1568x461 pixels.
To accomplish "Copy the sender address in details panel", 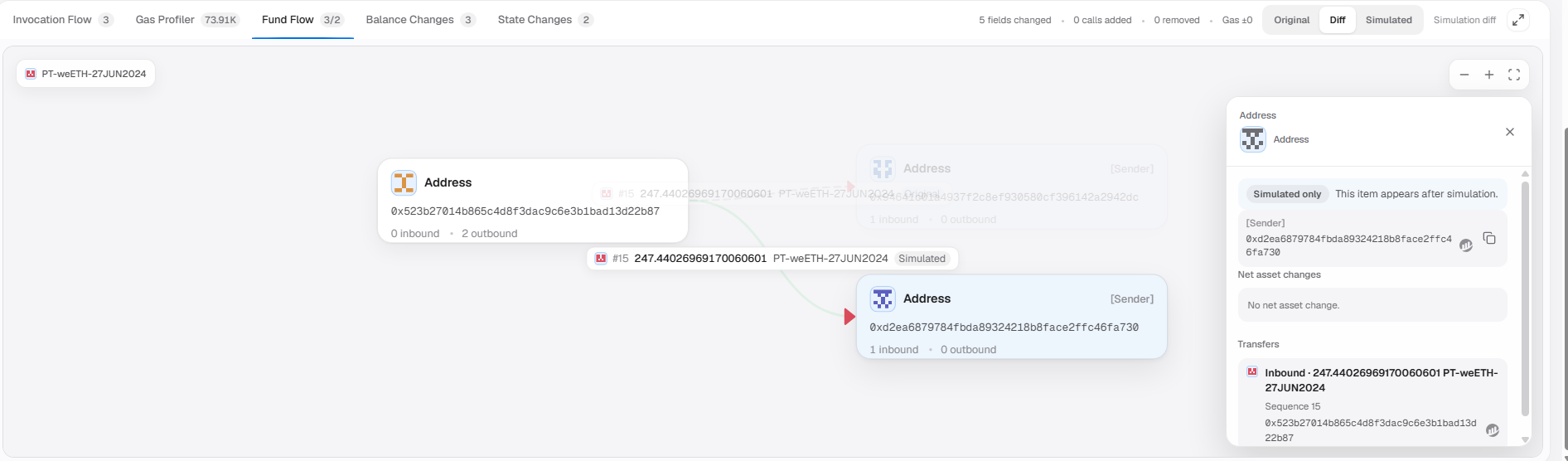I will point(1489,238).
